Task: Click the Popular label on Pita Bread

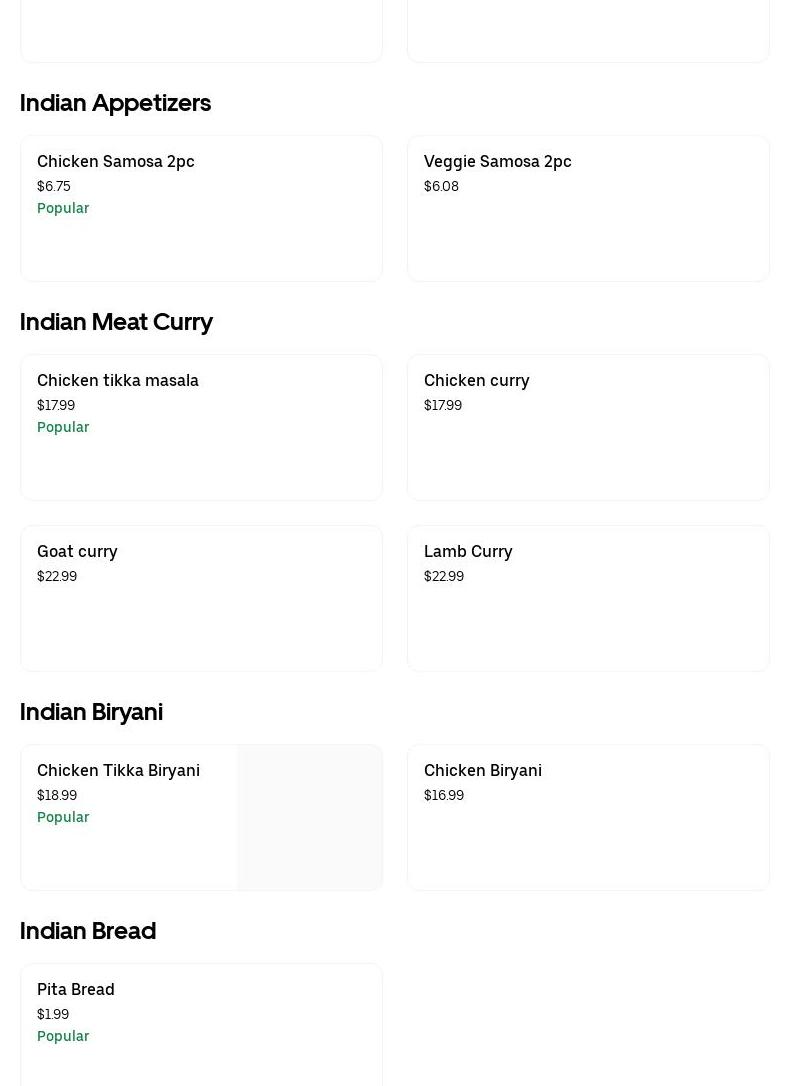Action: click(63, 1036)
